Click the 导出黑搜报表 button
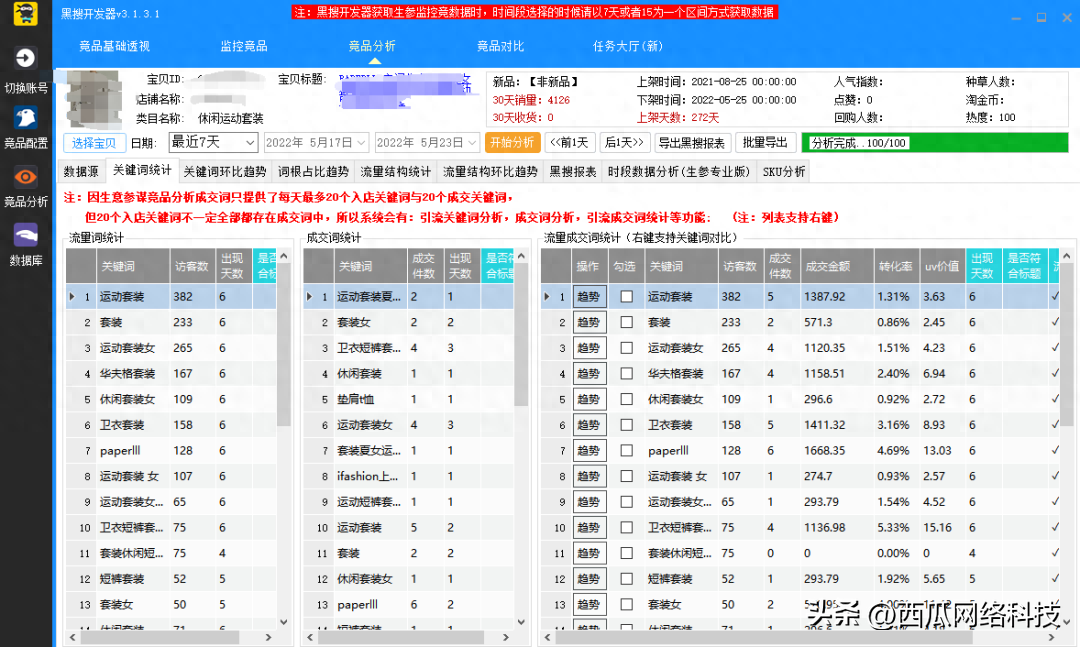This screenshot has height=647, width=1080. coord(692,143)
